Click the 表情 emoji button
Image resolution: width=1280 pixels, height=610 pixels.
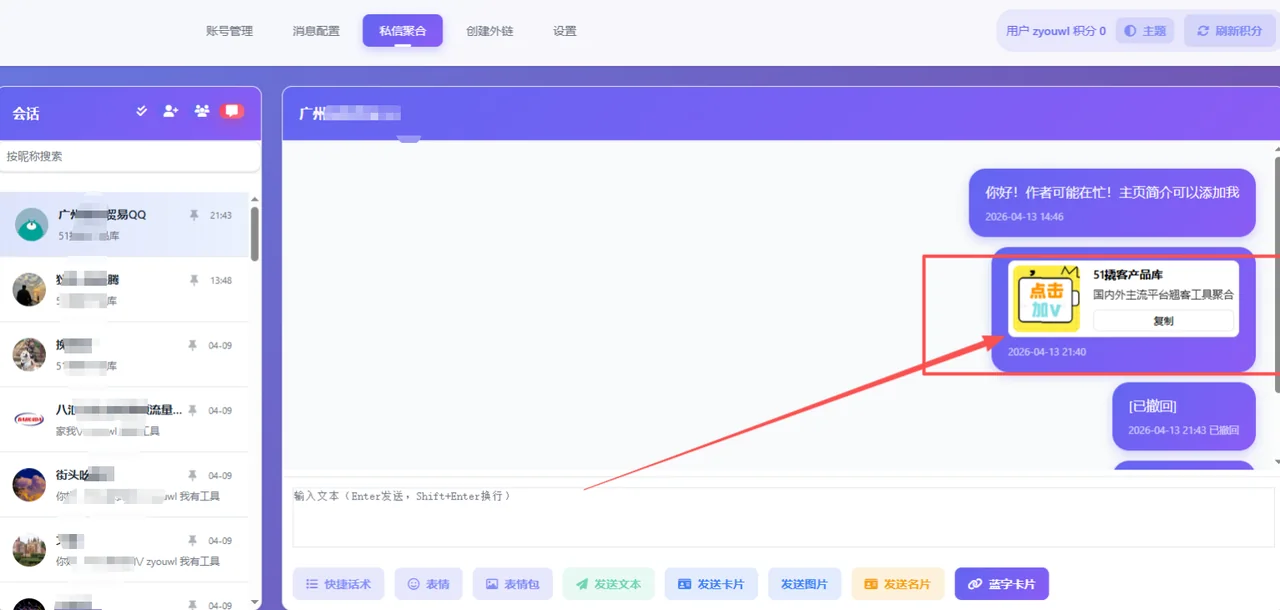pyautogui.click(x=428, y=584)
